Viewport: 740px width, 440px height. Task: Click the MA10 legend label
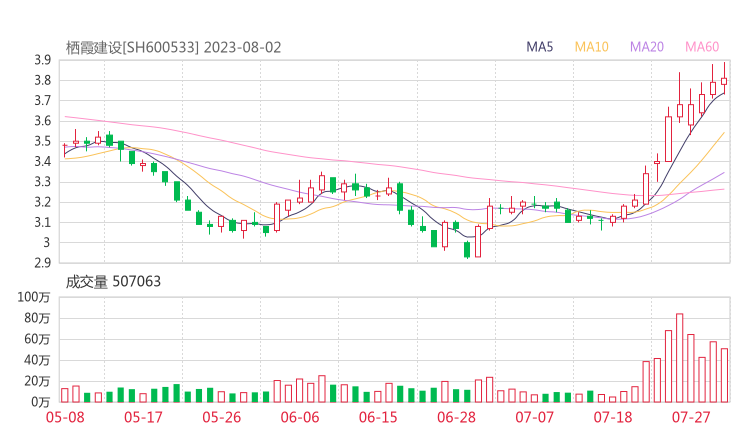pos(591,47)
